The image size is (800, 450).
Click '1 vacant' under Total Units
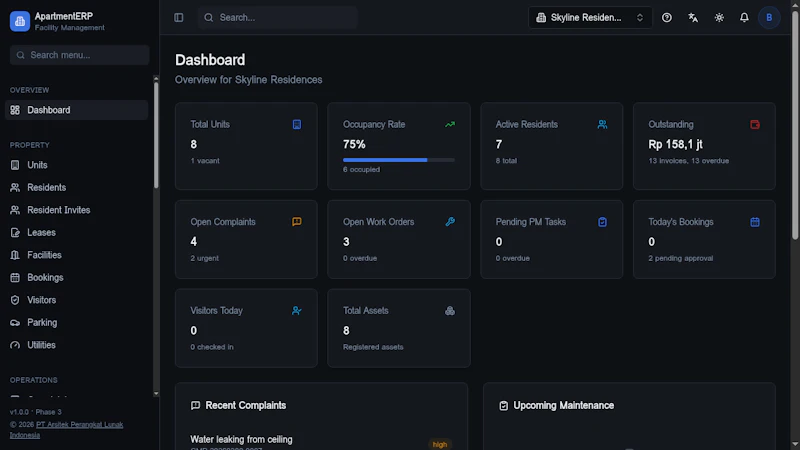pos(205,161)
